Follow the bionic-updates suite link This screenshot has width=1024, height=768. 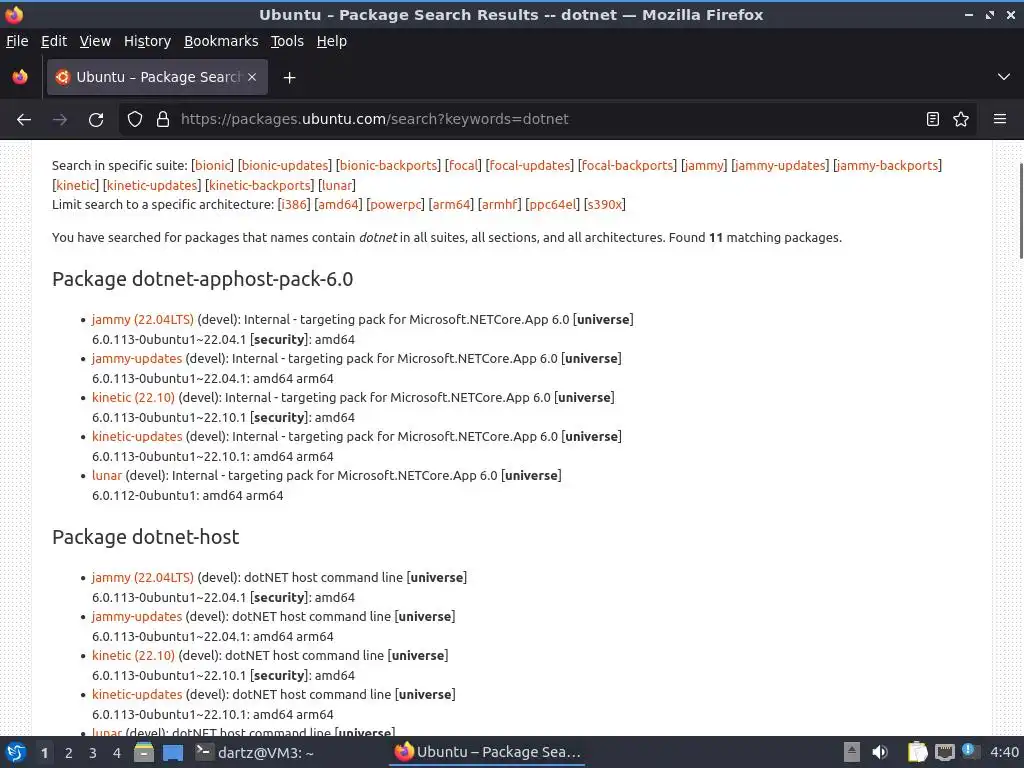click(285, 166)
